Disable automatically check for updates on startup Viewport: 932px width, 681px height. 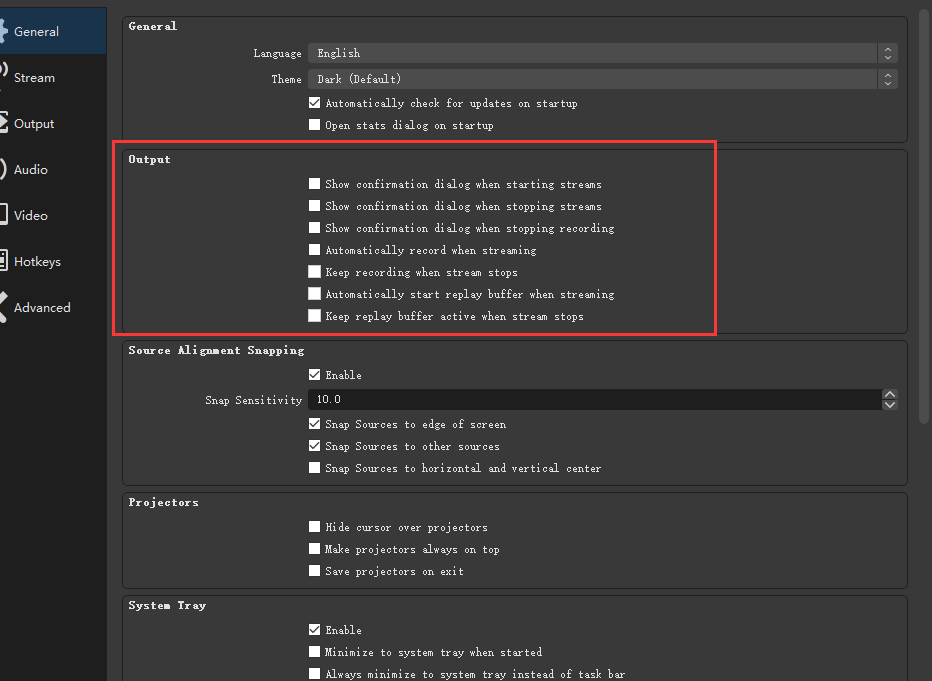tap(314, 103)
